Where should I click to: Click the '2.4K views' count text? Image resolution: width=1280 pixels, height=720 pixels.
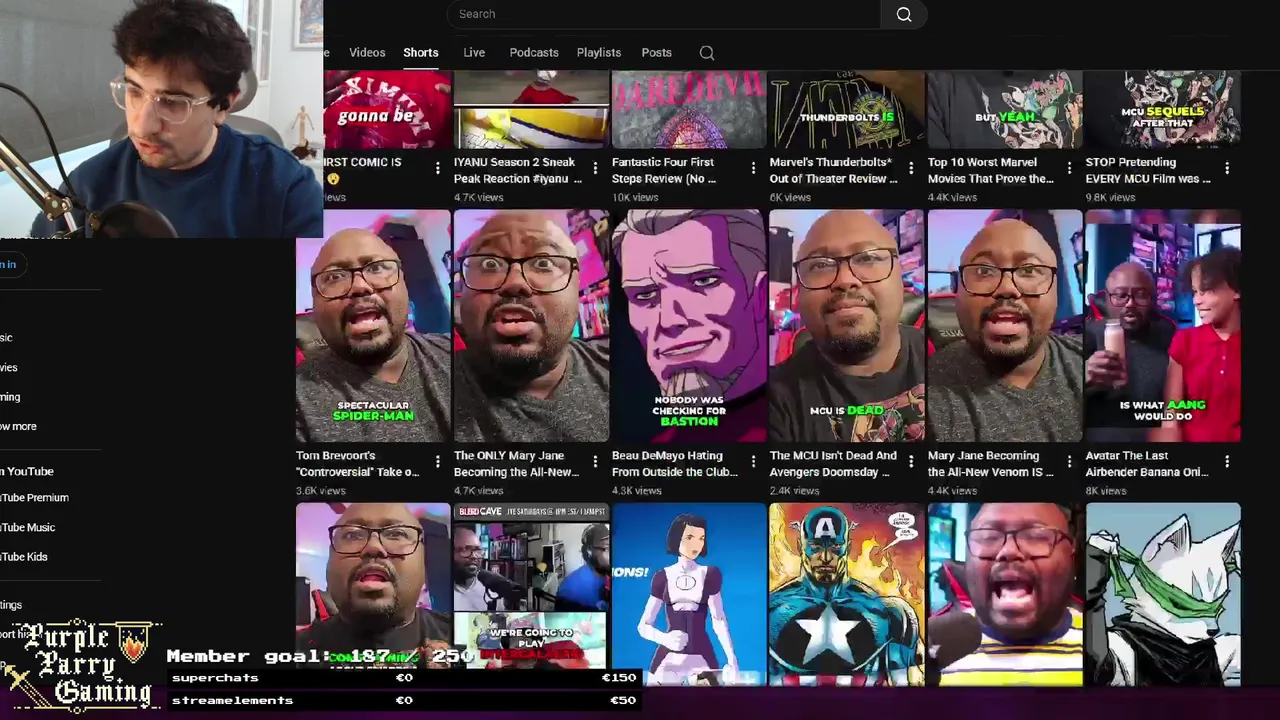click(795, 491)
